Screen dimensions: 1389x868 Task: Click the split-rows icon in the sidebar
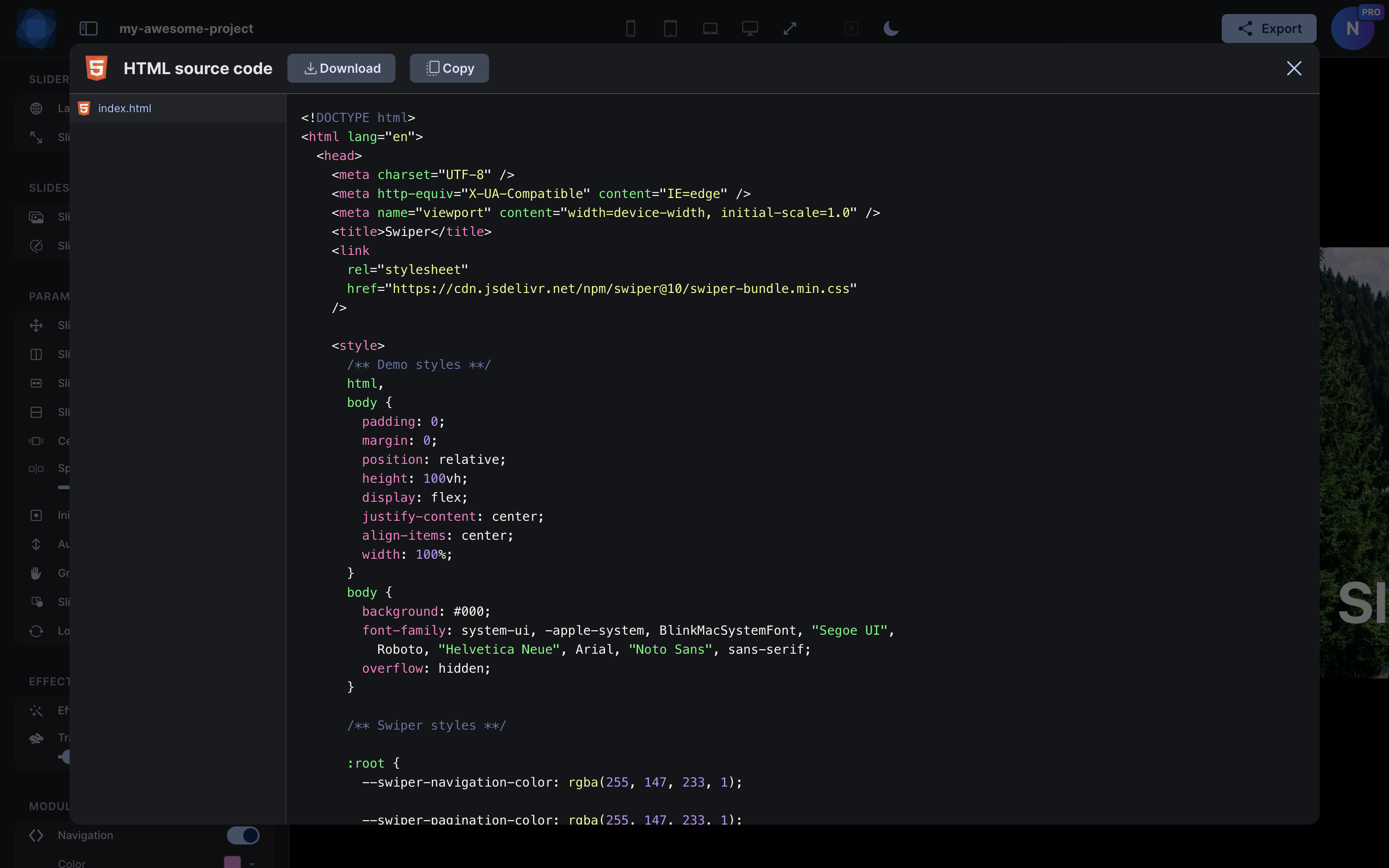[36, 412]
